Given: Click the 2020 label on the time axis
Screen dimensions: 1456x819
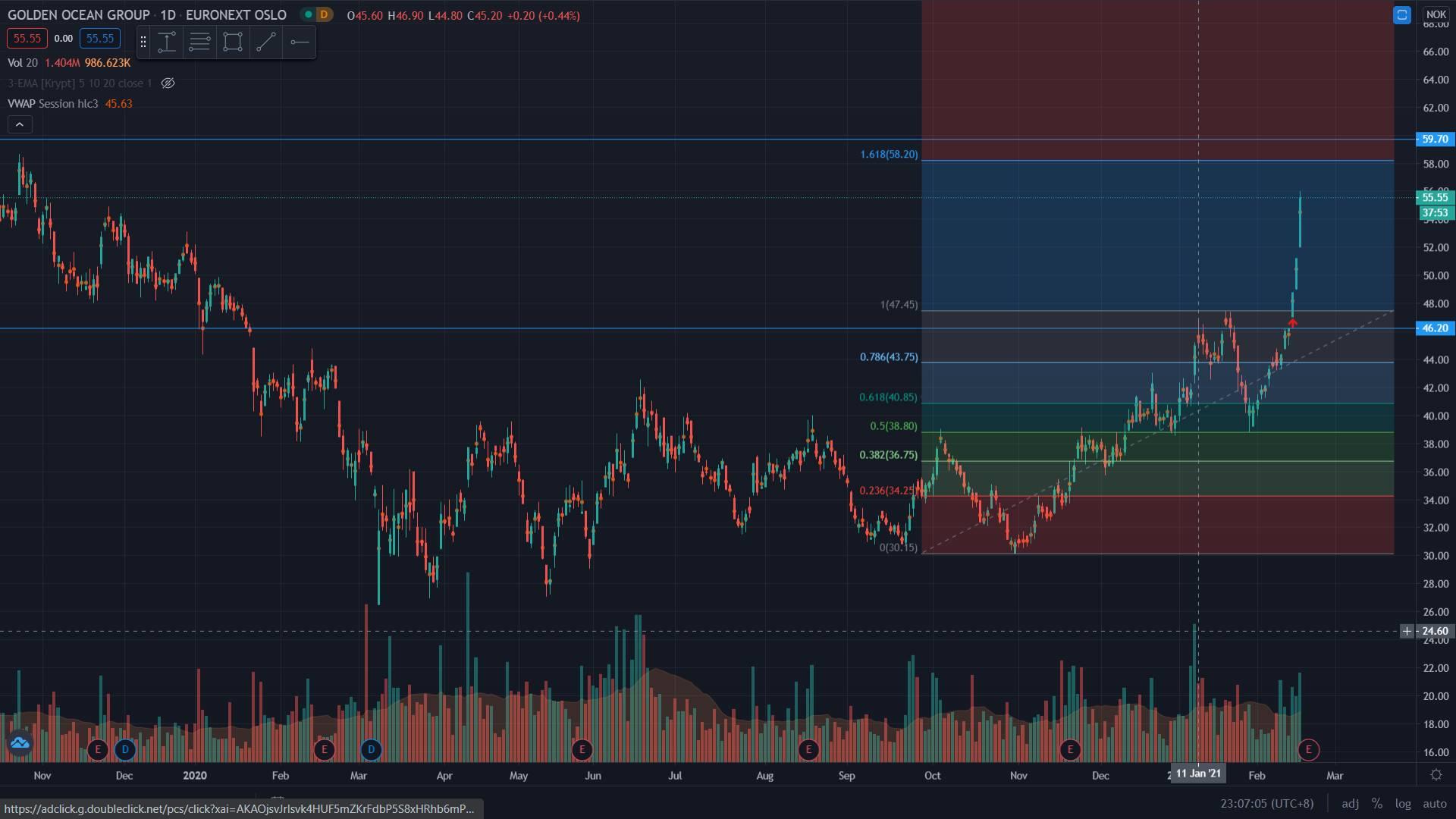Looking at the screenshot, I should [195, 775].
